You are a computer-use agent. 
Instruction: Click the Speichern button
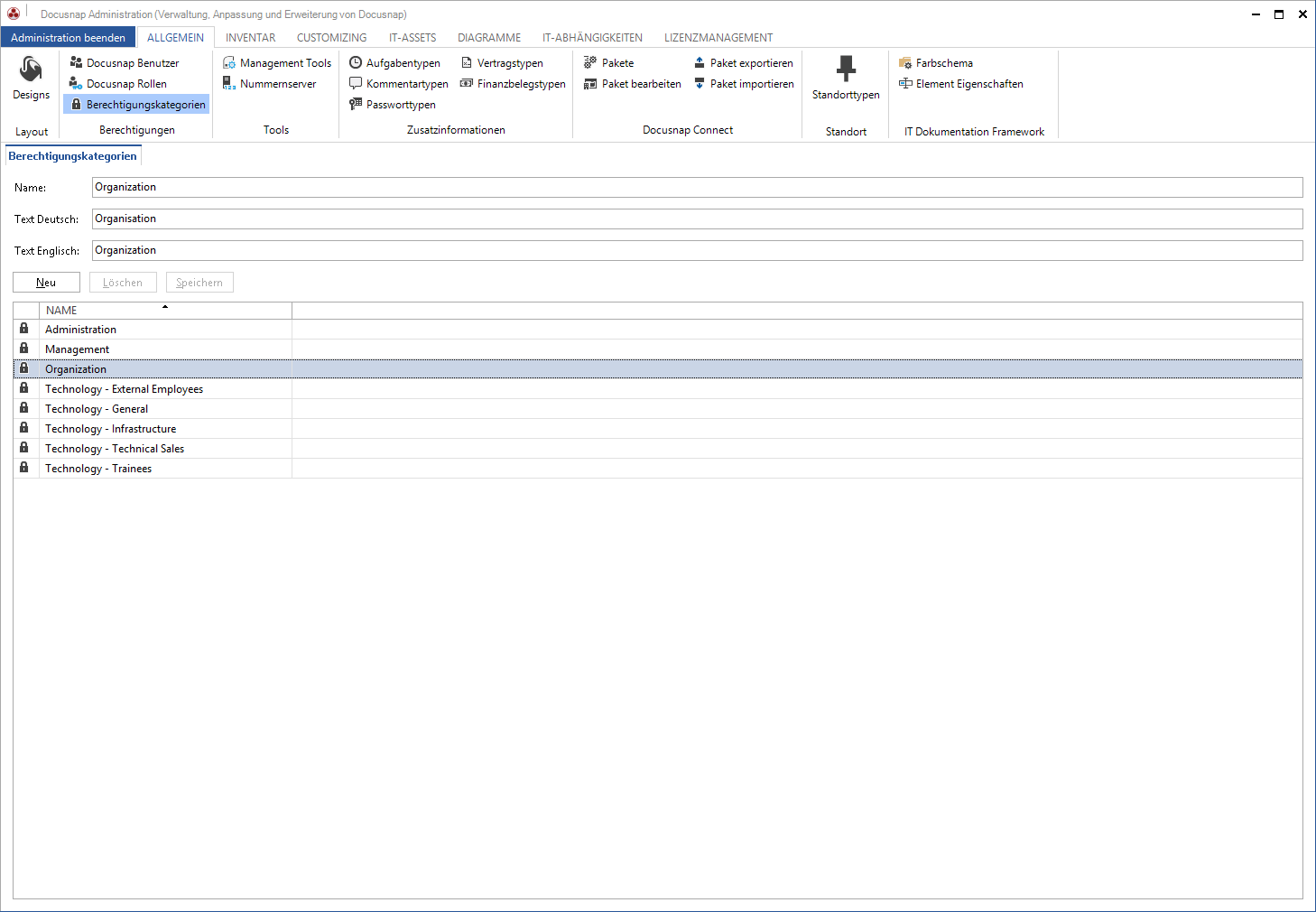point(199,283)
